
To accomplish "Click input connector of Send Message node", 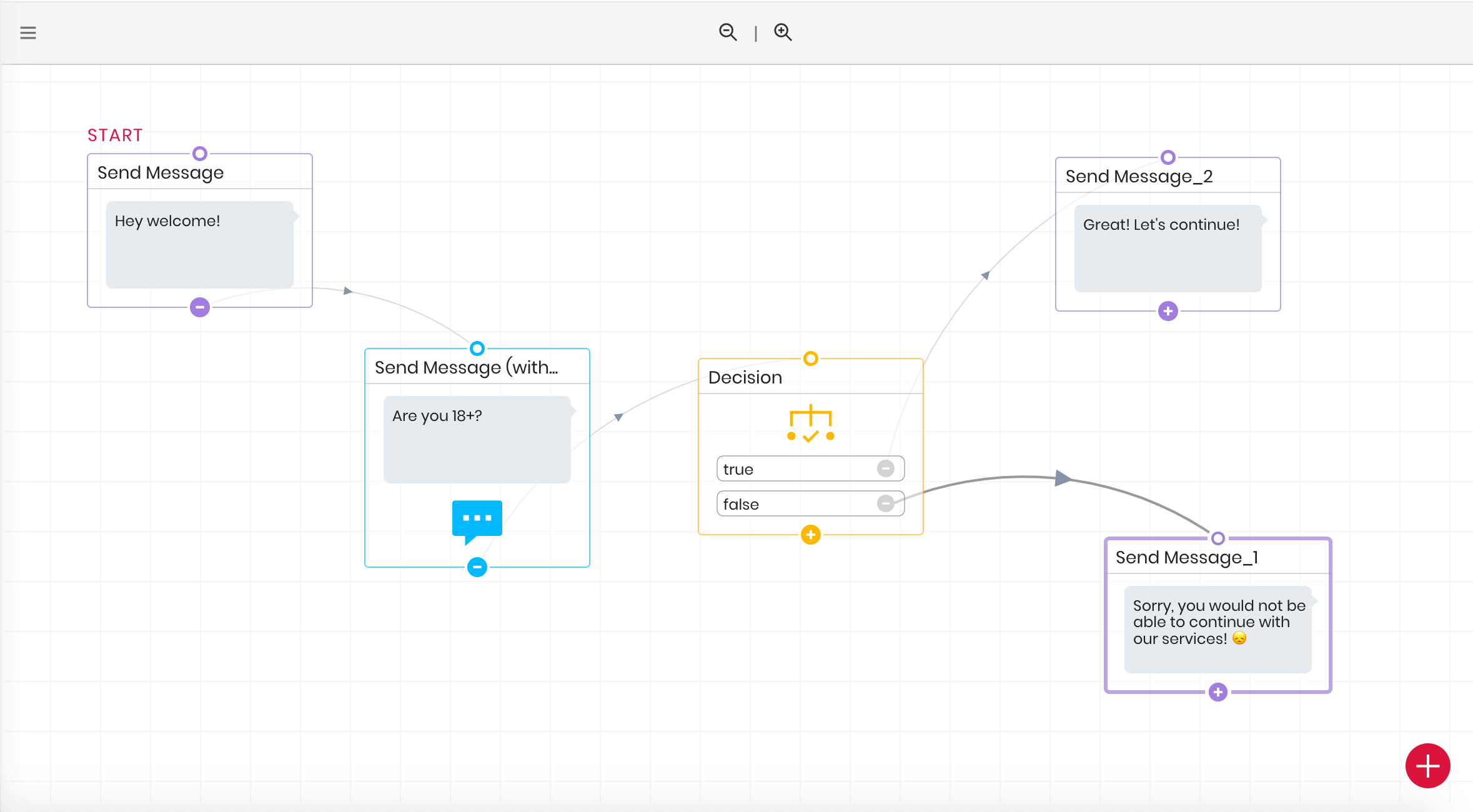I will 200,154.
